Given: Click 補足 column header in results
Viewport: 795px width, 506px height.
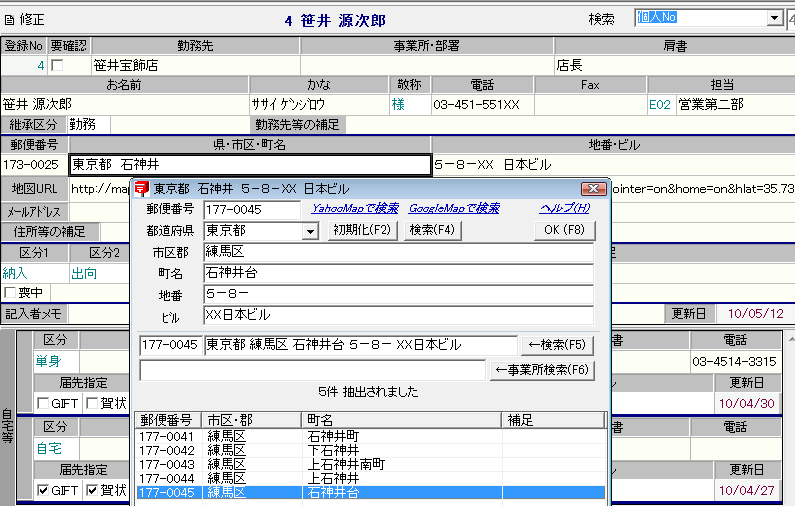Looking at the screenshot, I should pyautogui.click(x=553, y=420).
